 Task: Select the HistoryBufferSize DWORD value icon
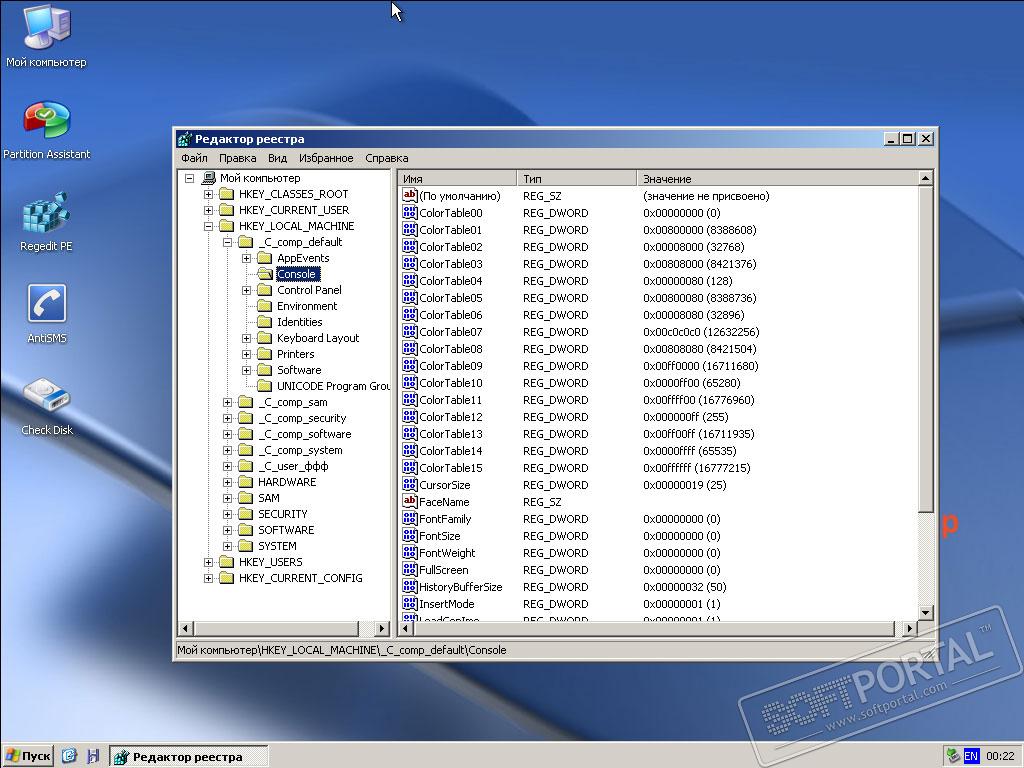click(x=409, y=586)
